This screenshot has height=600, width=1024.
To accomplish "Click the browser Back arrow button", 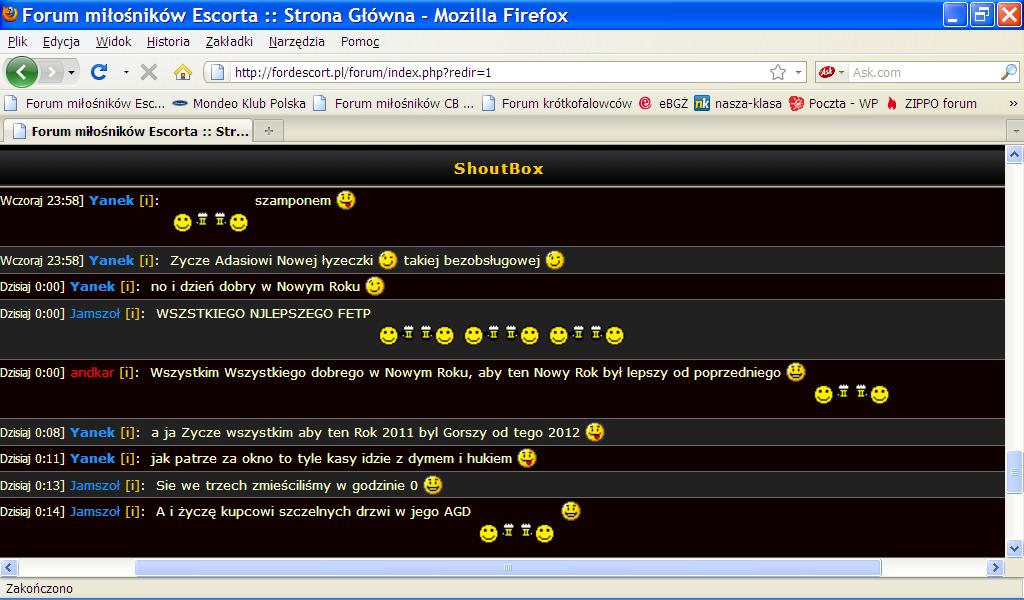I will 22,72.
